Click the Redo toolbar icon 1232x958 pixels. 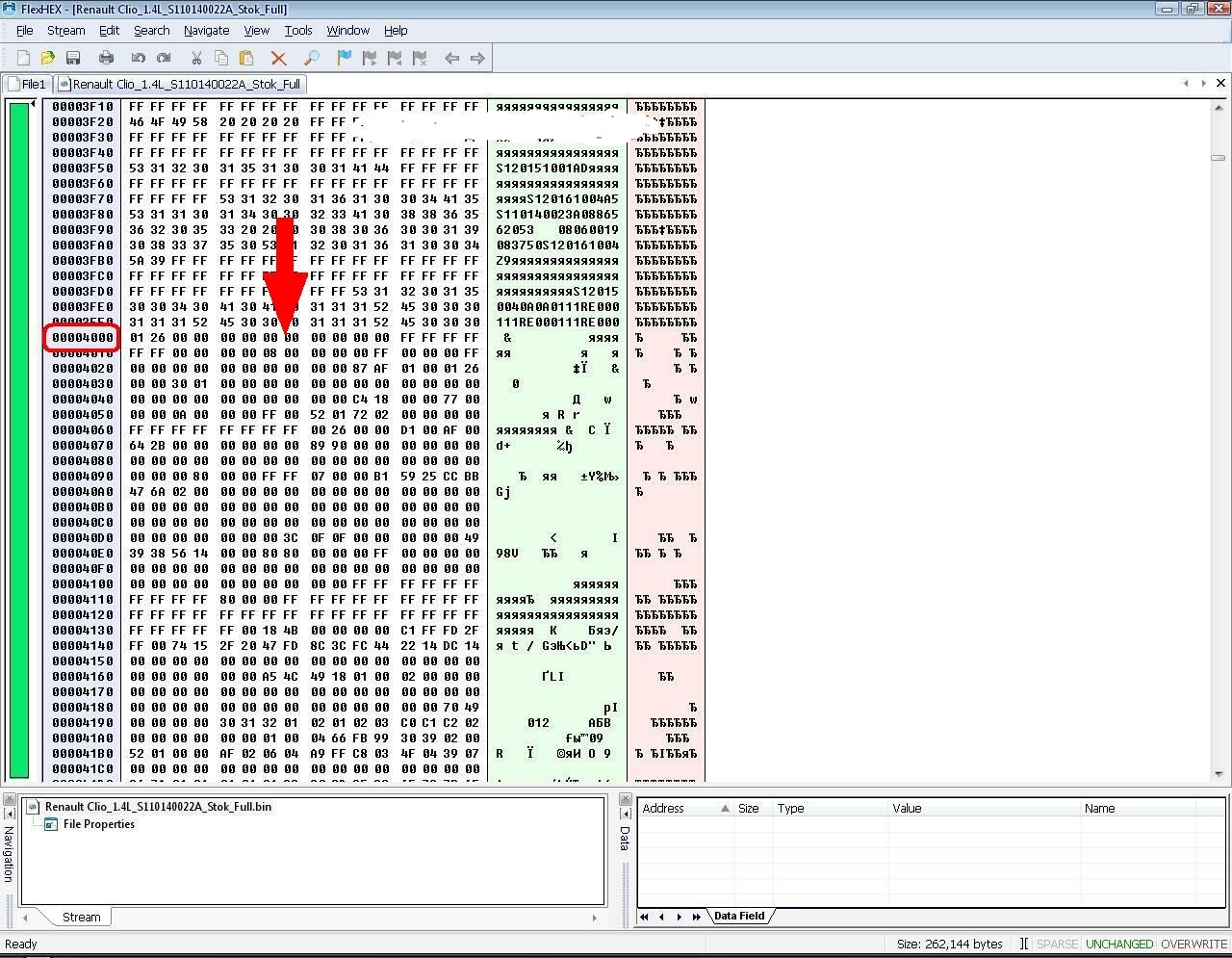164,58
